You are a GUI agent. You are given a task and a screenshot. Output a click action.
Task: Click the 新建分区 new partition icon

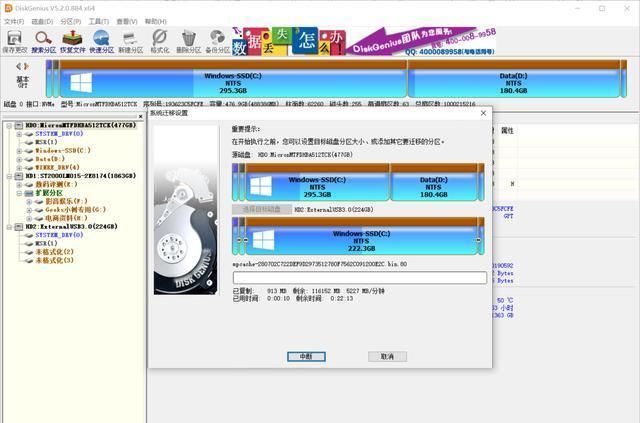click(131, 42)
